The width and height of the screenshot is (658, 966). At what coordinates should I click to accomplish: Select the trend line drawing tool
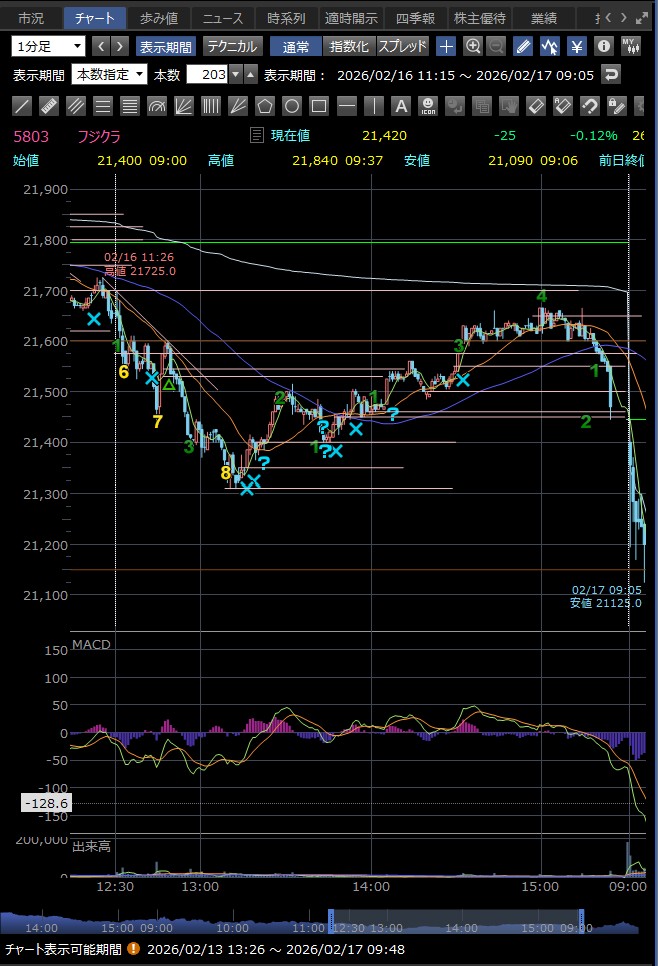[x=22, y=106]
